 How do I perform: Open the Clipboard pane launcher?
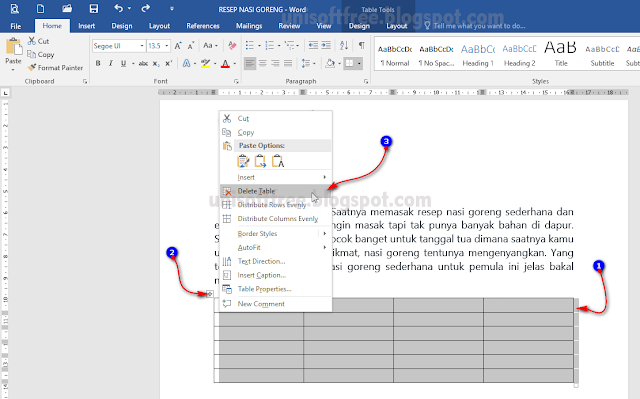pyautogui.click(x=85, y=81)
